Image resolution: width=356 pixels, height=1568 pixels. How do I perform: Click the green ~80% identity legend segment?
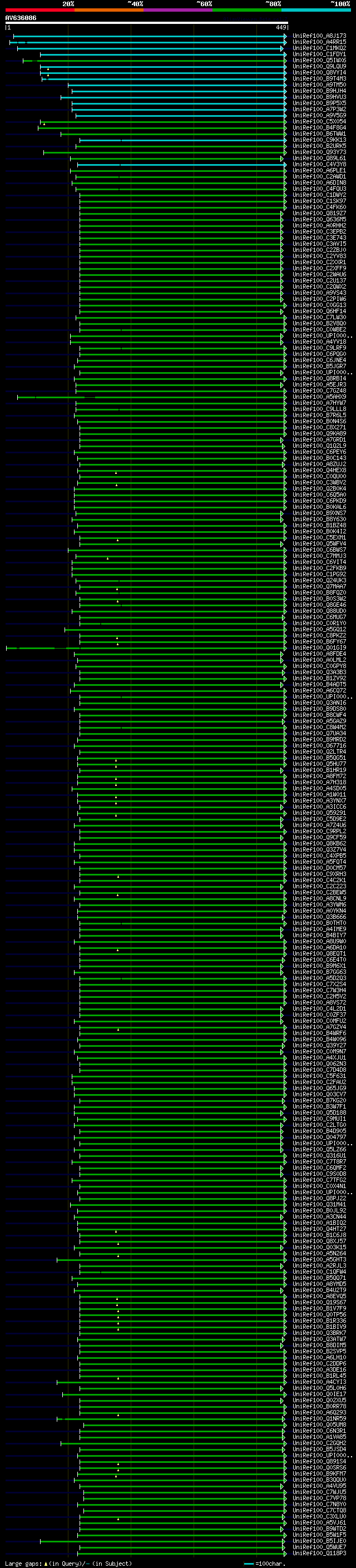coord(247,10)
